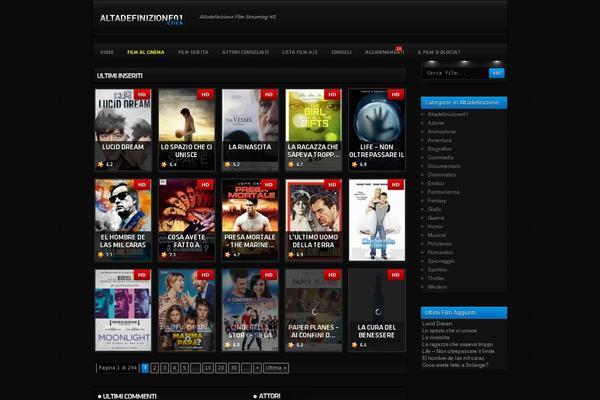Select the Commedia category
Screen dimensions: 600x400
click(440, 157)
